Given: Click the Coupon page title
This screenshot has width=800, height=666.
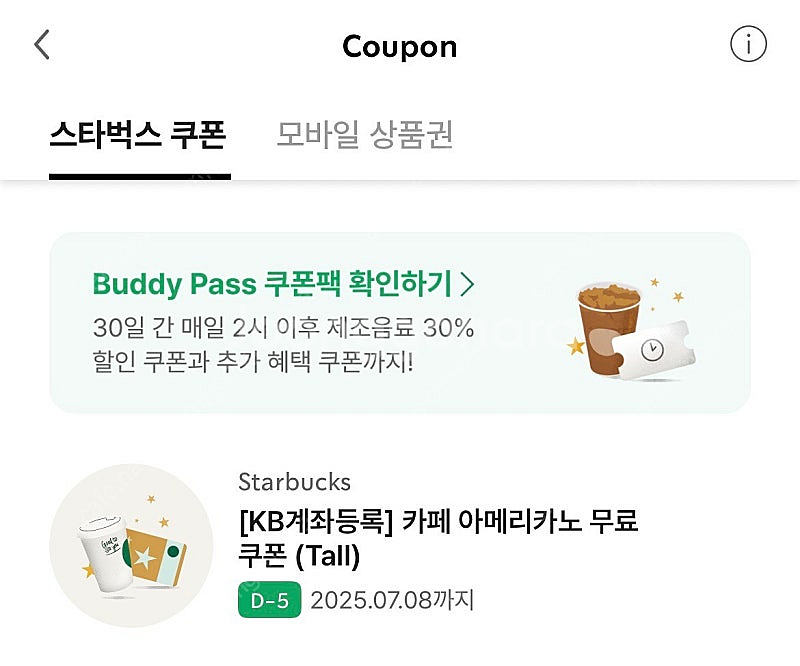Looking at the screenshot, I should point(399,46).
